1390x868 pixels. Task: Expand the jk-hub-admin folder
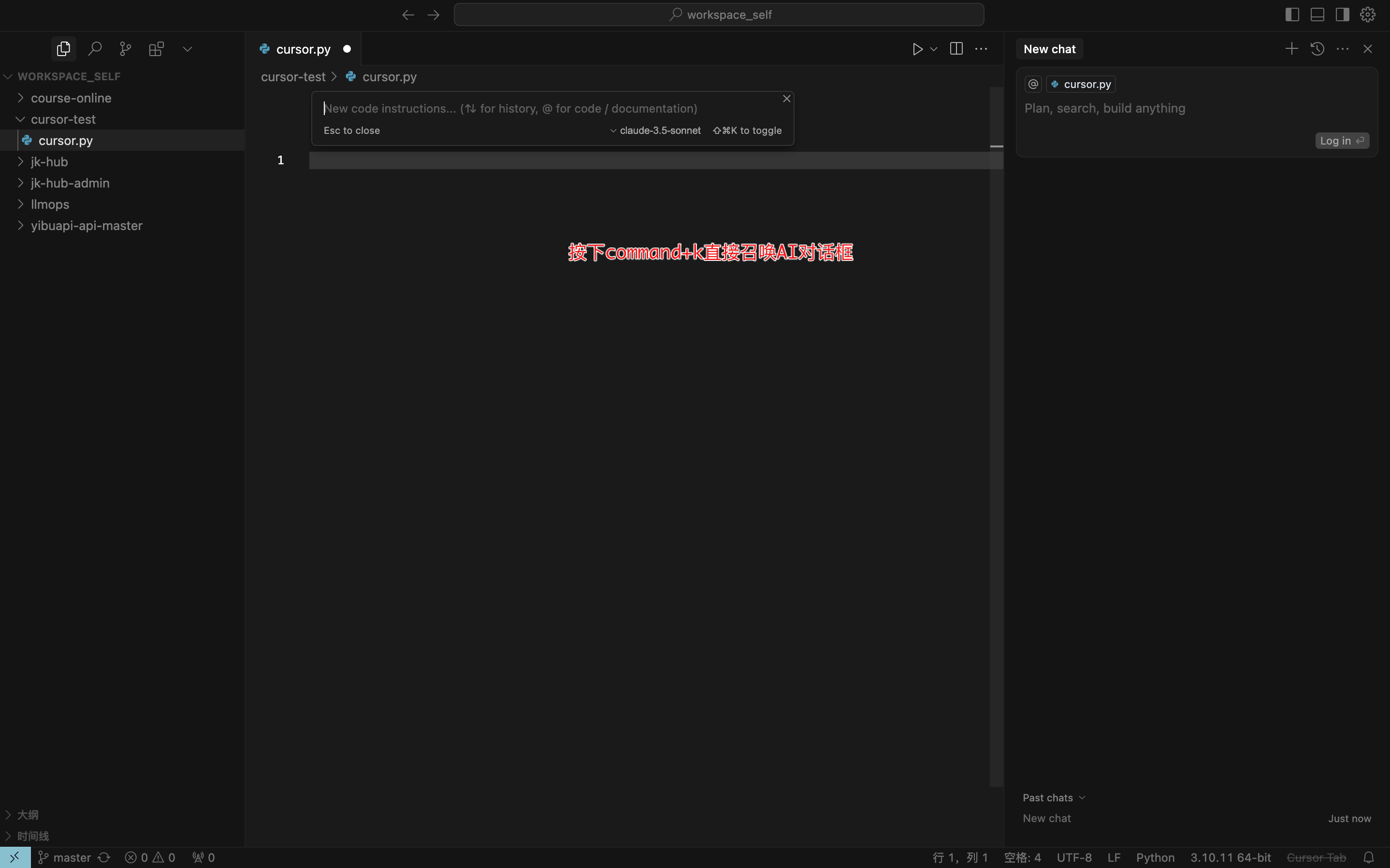(x=70, y=183)
